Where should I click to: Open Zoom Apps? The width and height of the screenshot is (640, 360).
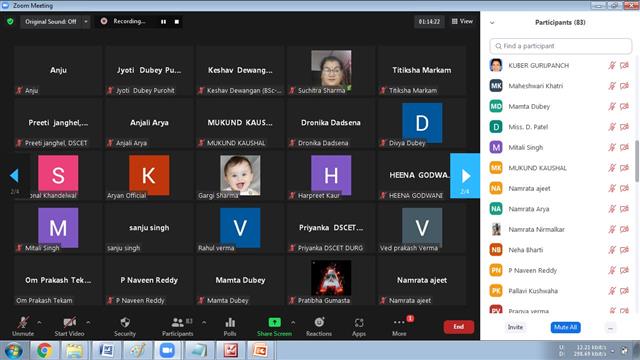click(359, 327)
